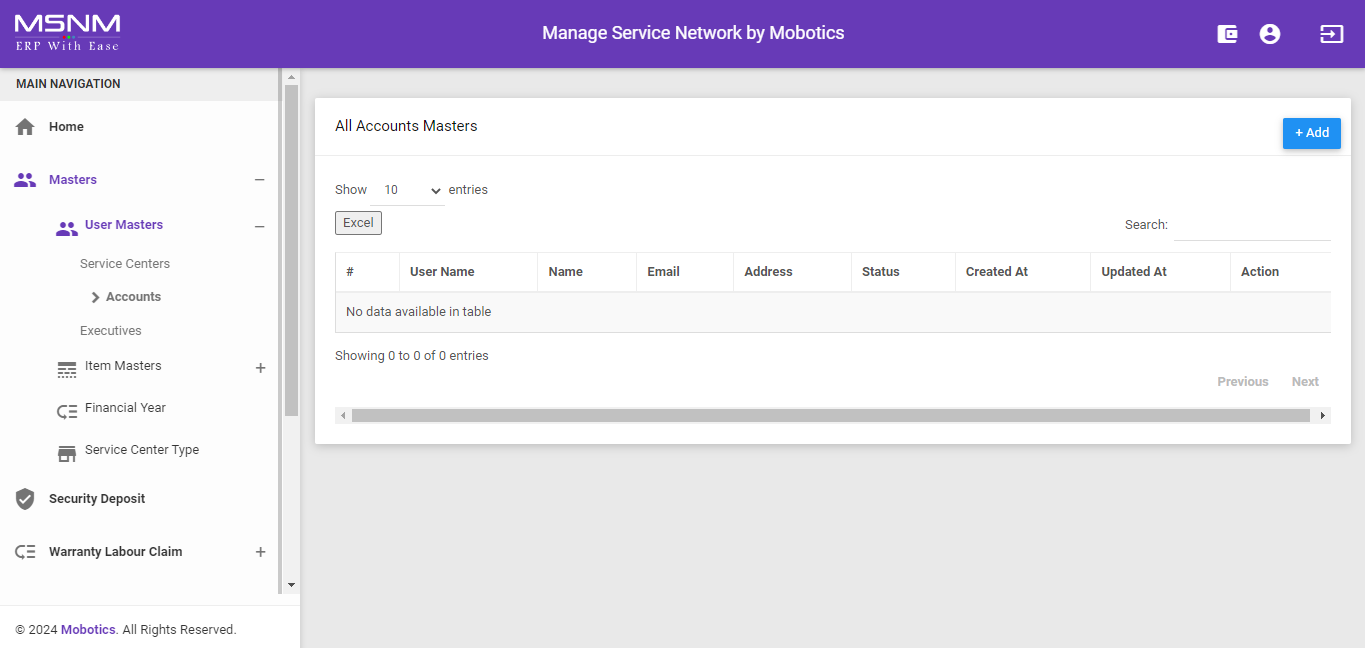Click the Financial Year icon
This screenshot has height=648, width=1365.
67,411
